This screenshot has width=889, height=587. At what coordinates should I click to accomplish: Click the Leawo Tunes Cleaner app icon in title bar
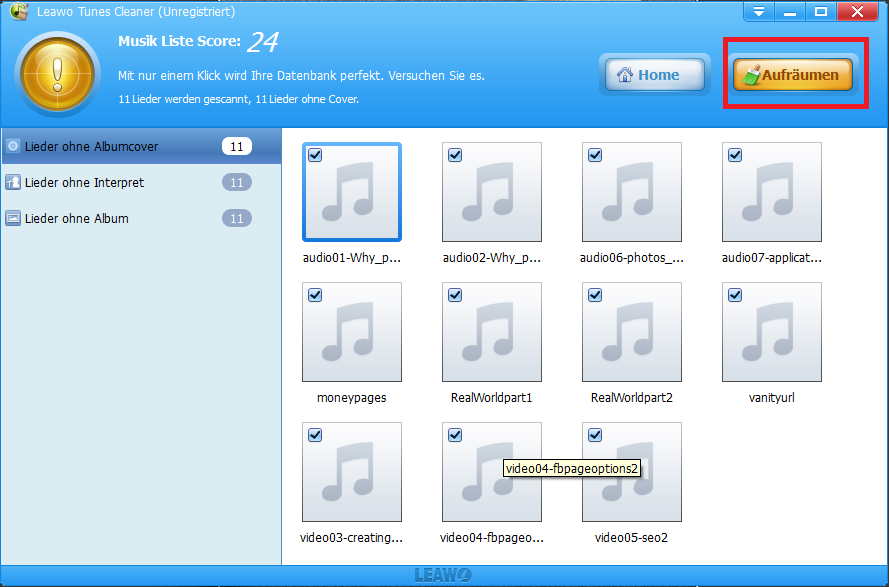pos(19,11)
